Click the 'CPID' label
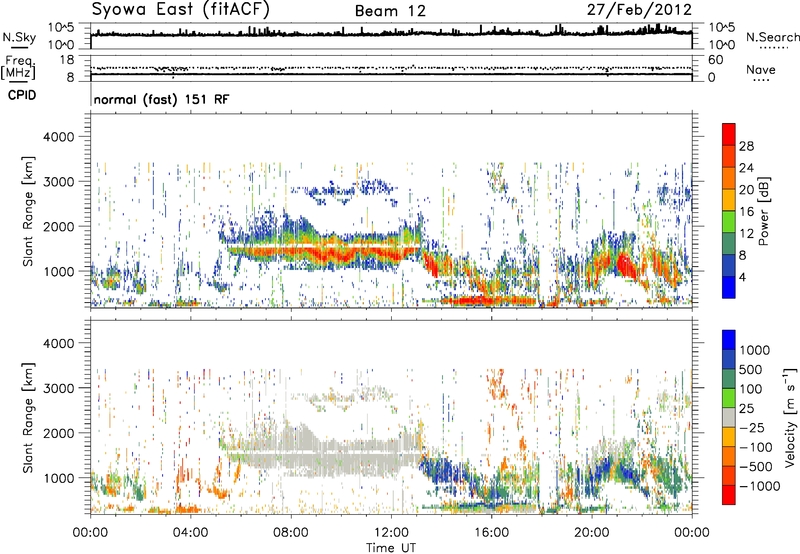800x554 pixels. coord(22,95)
